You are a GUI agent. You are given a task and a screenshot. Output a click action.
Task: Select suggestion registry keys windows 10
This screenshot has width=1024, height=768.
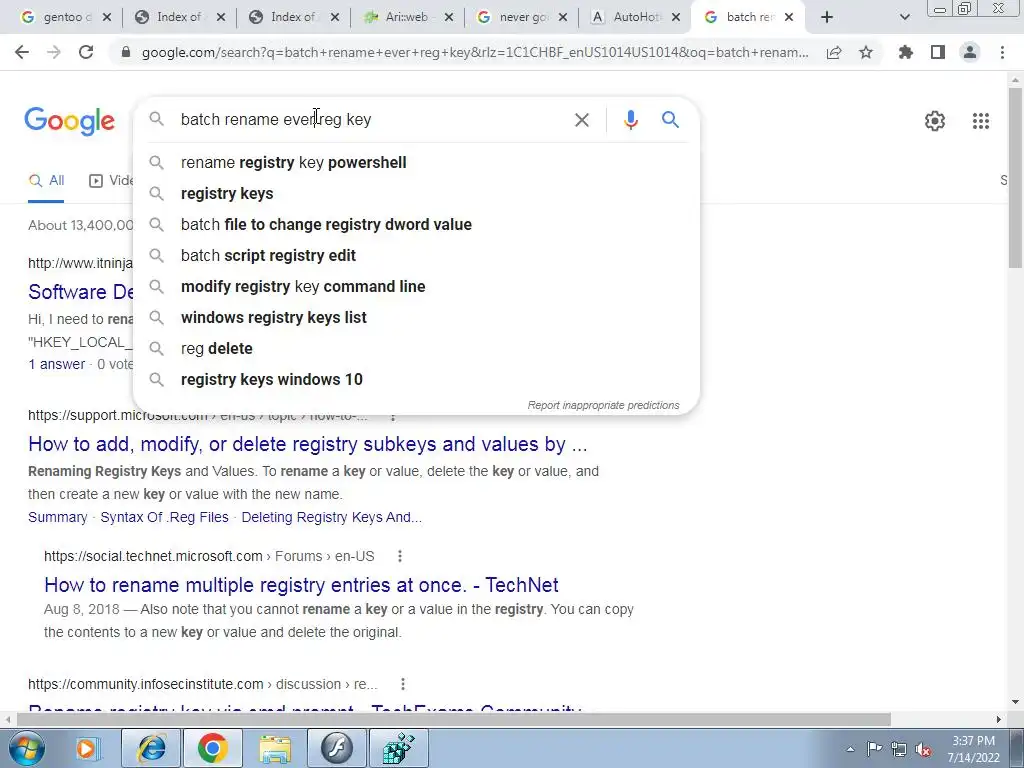[416, 379]
